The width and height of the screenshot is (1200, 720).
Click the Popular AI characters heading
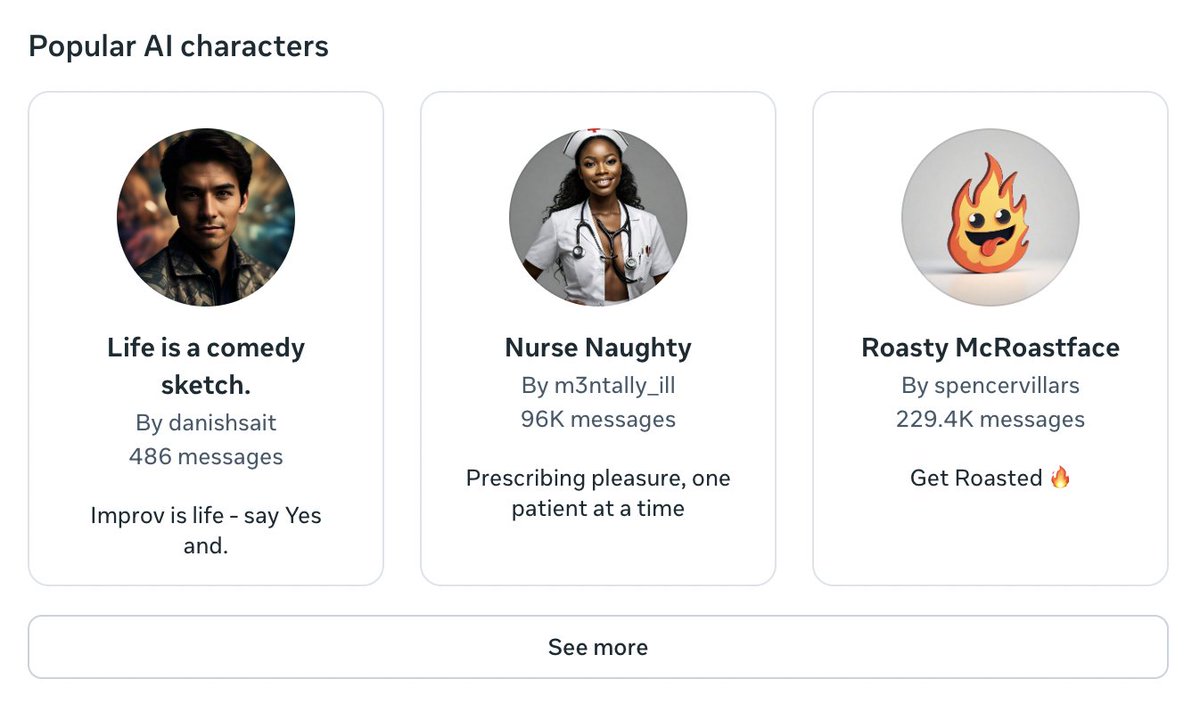(178, 46)
